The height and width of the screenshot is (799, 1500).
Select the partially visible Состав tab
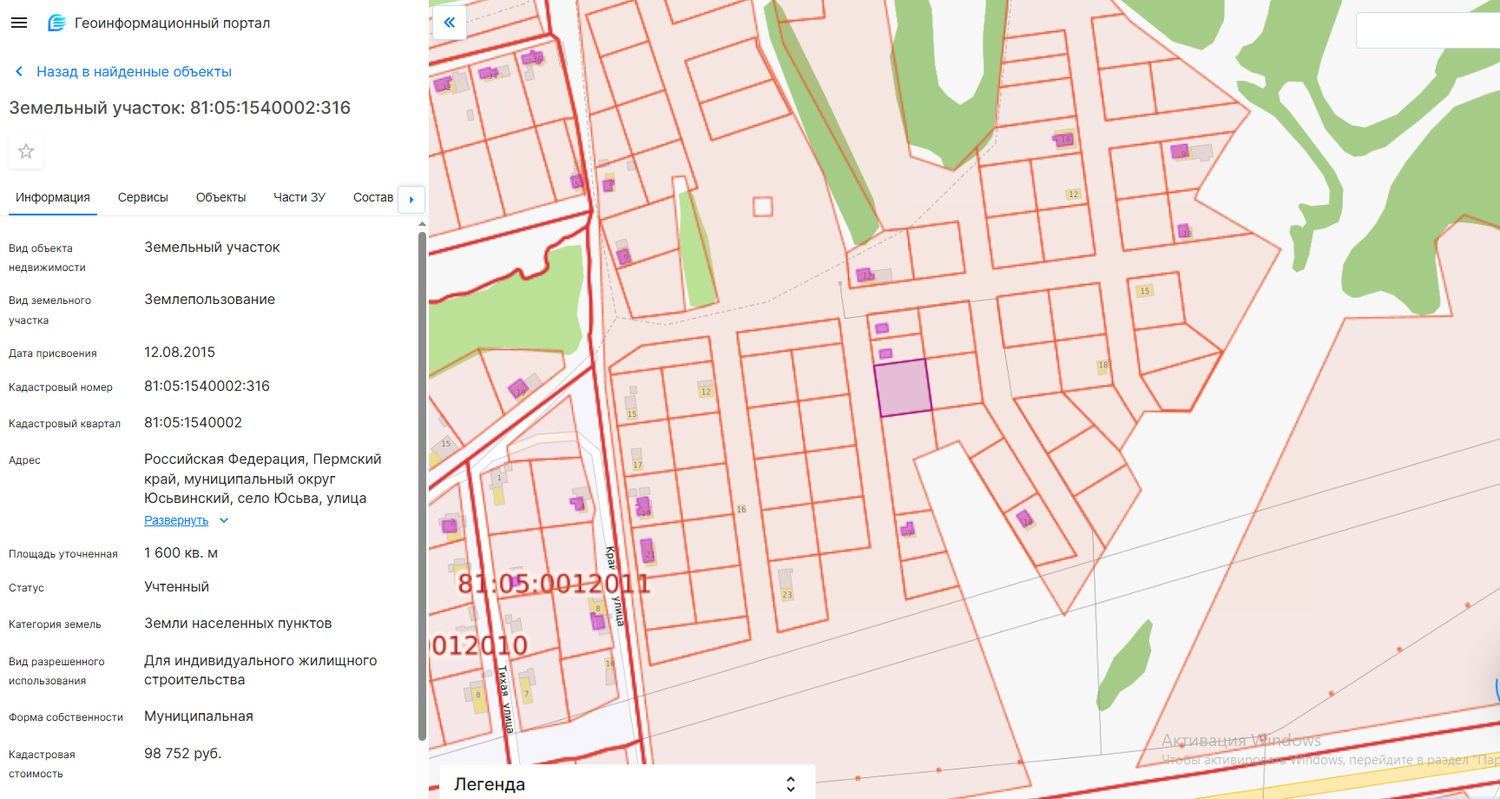click(373, 197)
